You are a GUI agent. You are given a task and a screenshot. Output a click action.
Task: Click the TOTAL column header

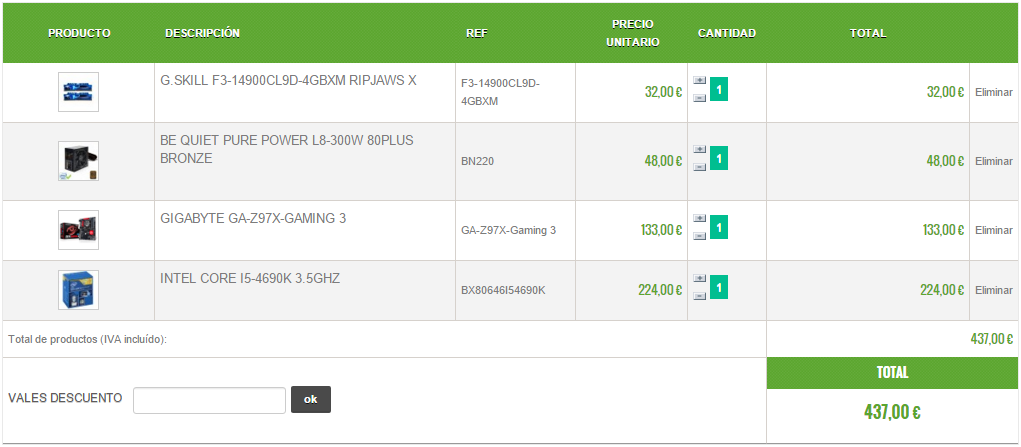pyautogui.click(x=868, y=33)
